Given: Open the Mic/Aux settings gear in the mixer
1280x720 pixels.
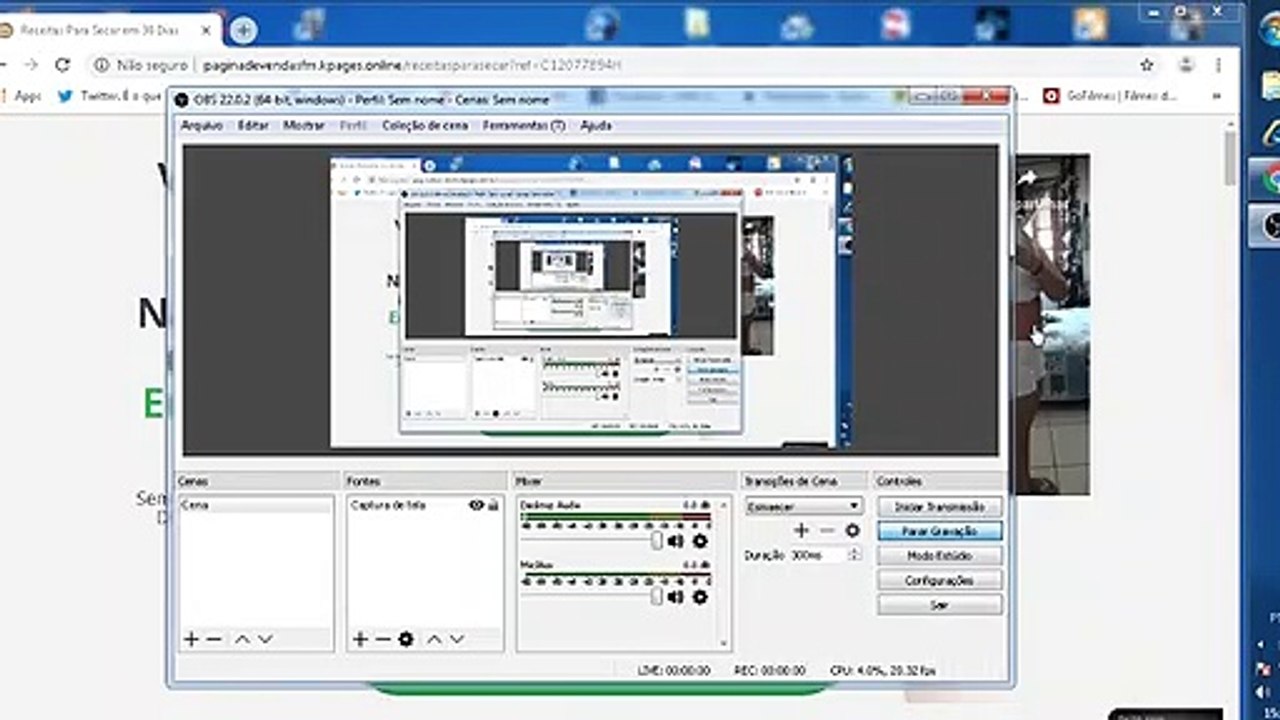Looking at the screenshot, I should [x=700, y=597].
